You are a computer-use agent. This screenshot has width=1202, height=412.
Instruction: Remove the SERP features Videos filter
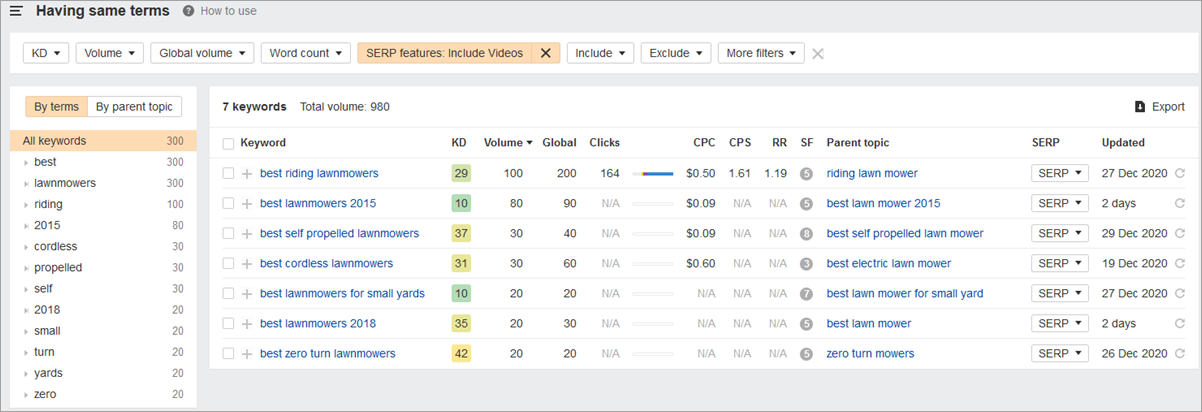coord(545,53)
